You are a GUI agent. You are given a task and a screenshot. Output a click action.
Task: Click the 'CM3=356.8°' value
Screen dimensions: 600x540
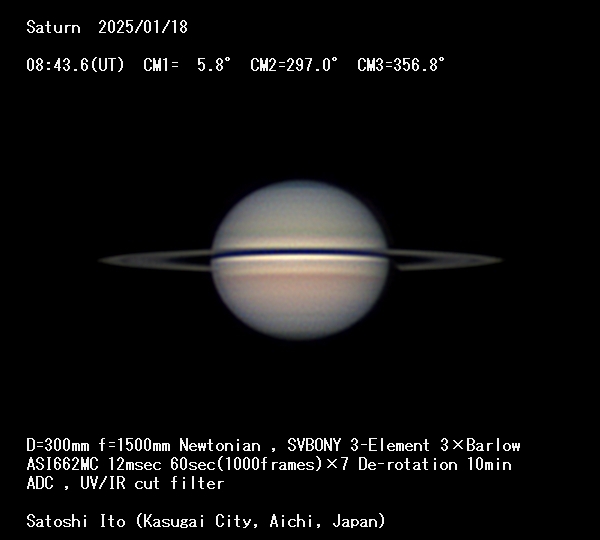401,65
